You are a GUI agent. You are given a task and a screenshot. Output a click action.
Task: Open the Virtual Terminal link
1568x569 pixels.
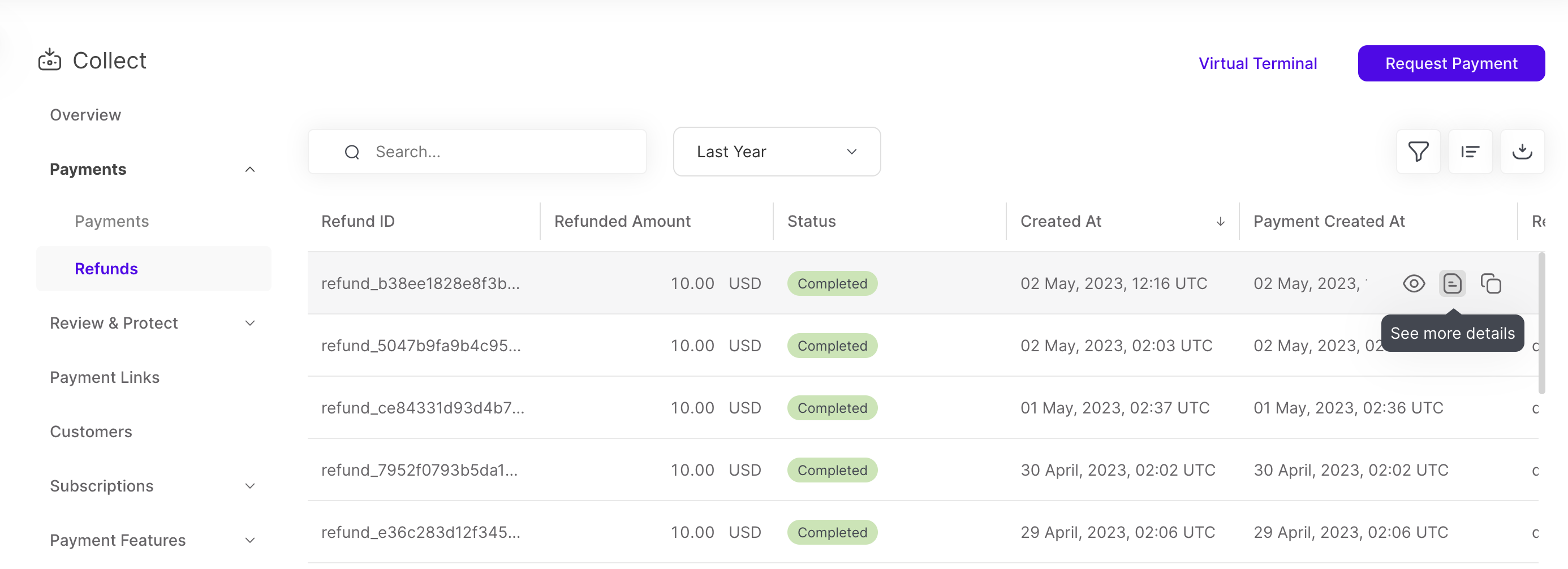(1257, 63)
